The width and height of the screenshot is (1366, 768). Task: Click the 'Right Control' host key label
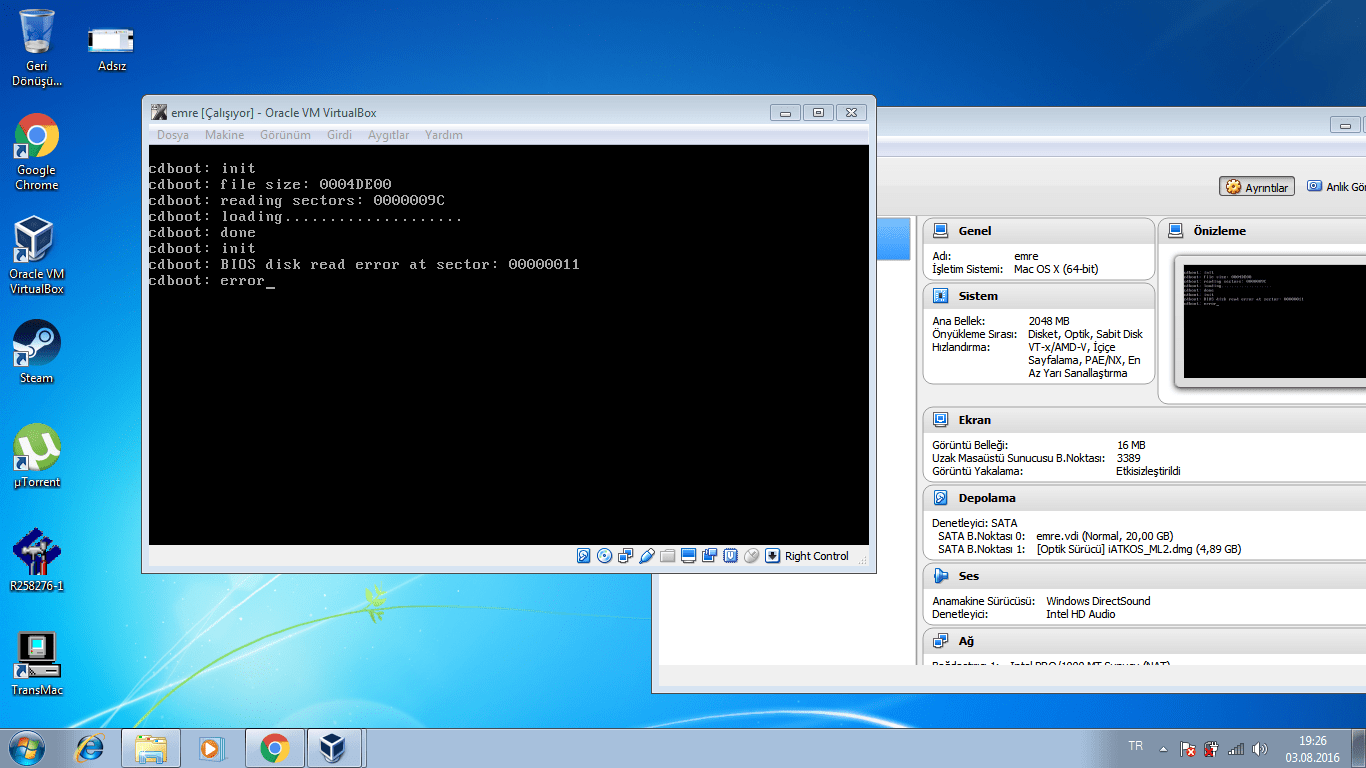tap(816, 556)
